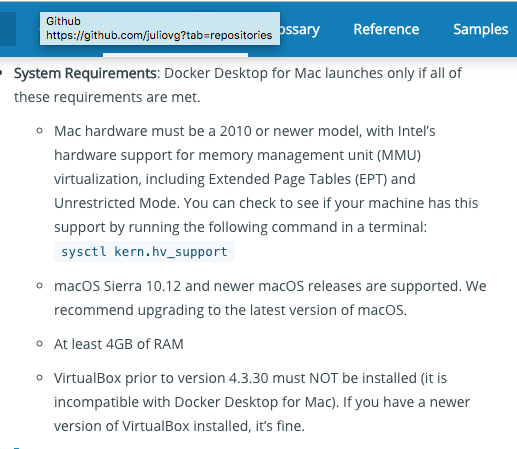Viewport: 517px width, 449px height.
Task: Click the bullet beside At least 4GB RAM
Action: click(39, 344)
